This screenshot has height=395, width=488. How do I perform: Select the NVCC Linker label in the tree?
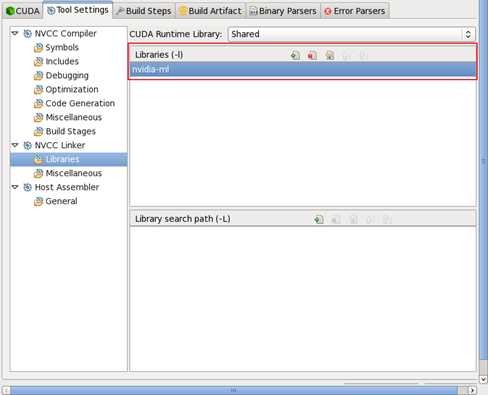coord(60,145)
